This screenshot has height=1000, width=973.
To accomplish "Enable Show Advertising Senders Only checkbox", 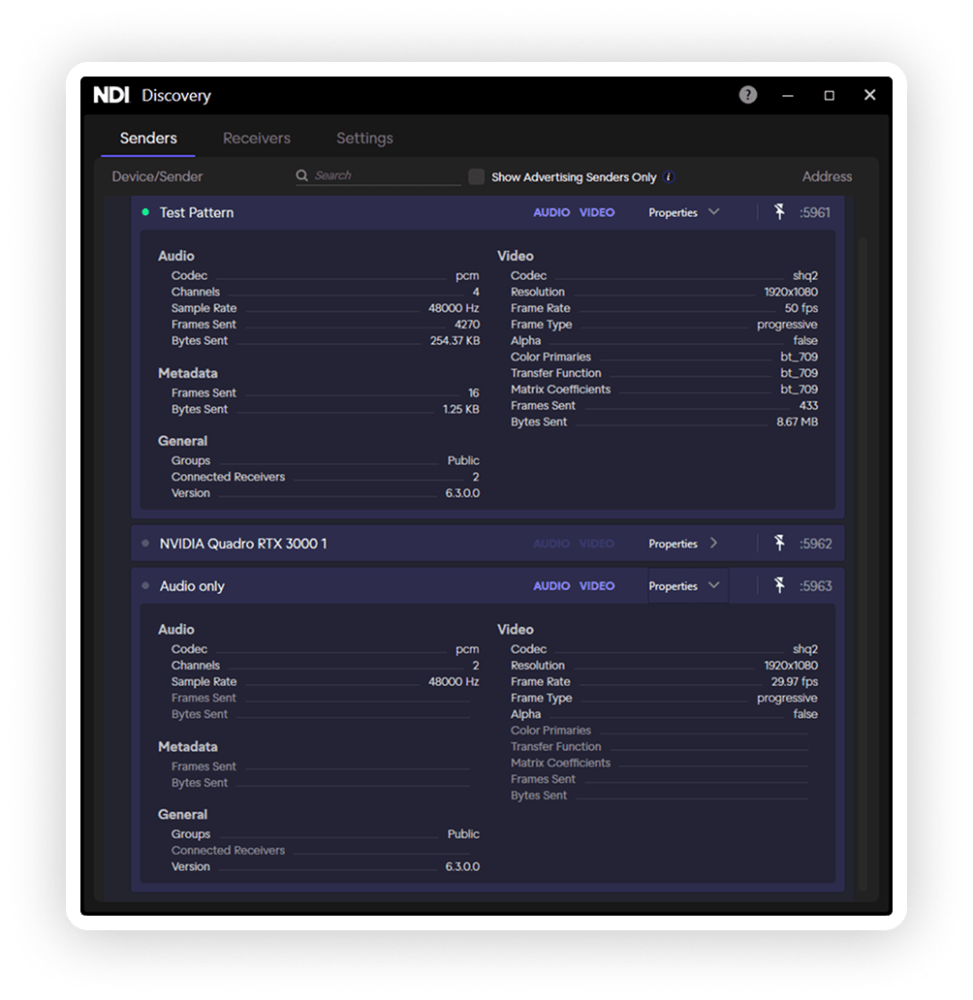I will 477,177.
